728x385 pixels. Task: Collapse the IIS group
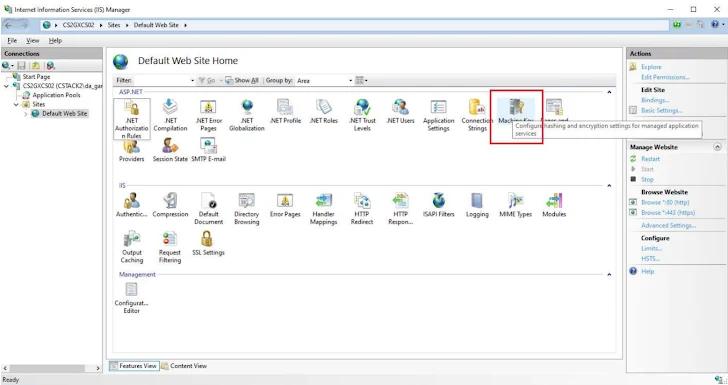pos(609,185)
